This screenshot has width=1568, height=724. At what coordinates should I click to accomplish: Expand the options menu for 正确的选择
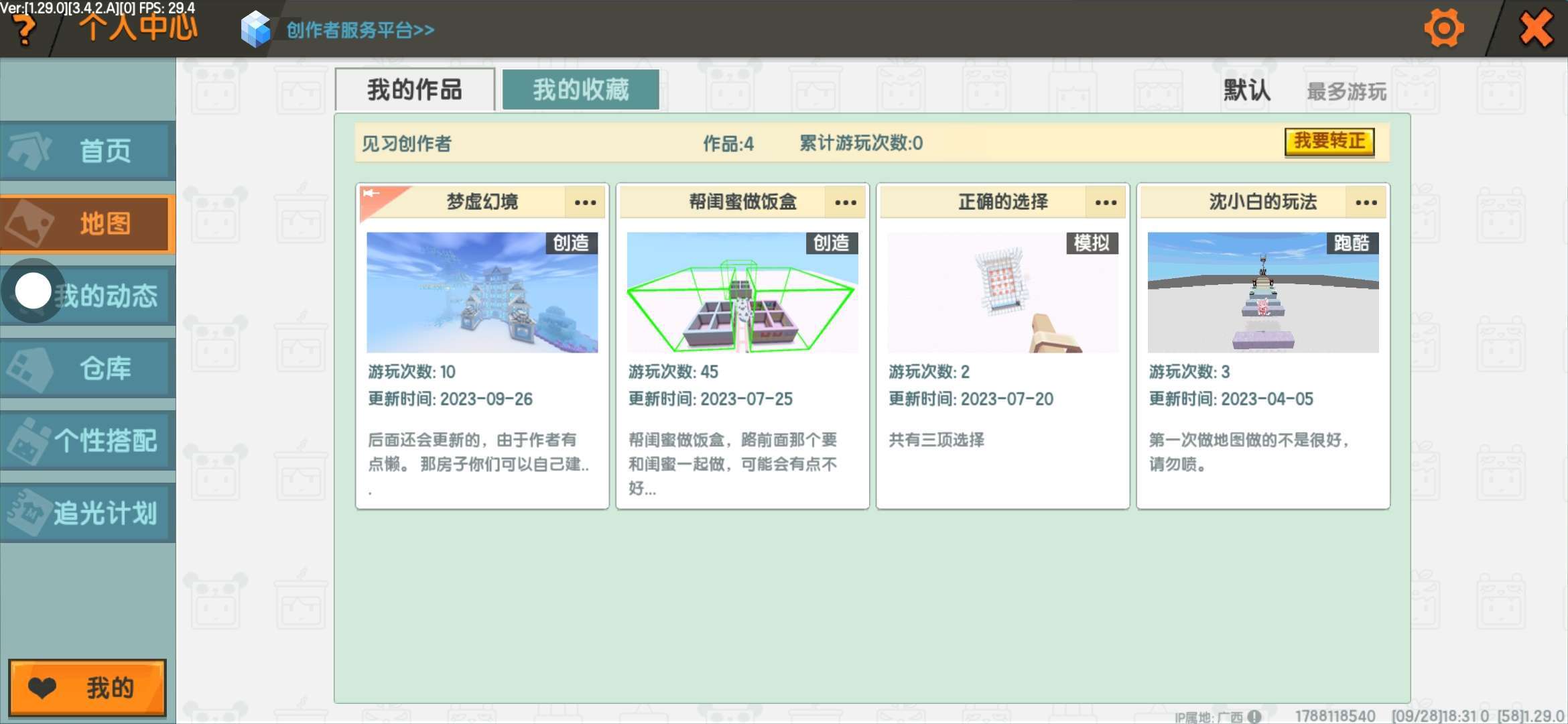click(1106, 202)
